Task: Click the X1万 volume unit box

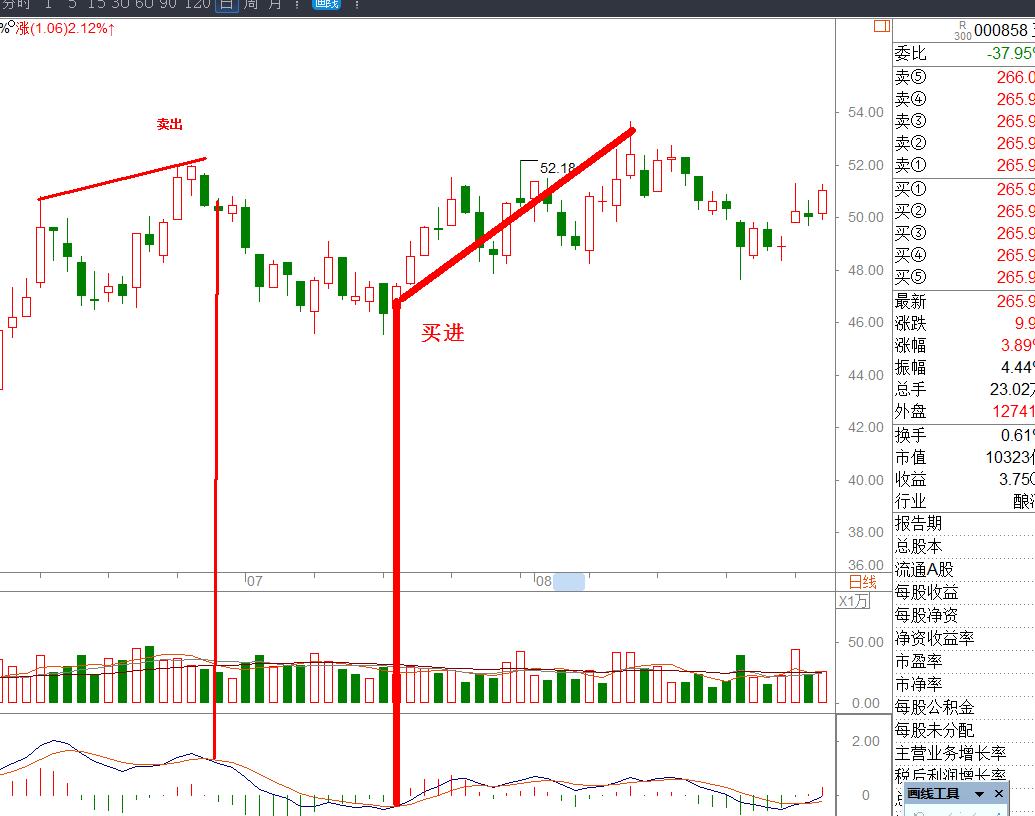Action: pos(853,601)
